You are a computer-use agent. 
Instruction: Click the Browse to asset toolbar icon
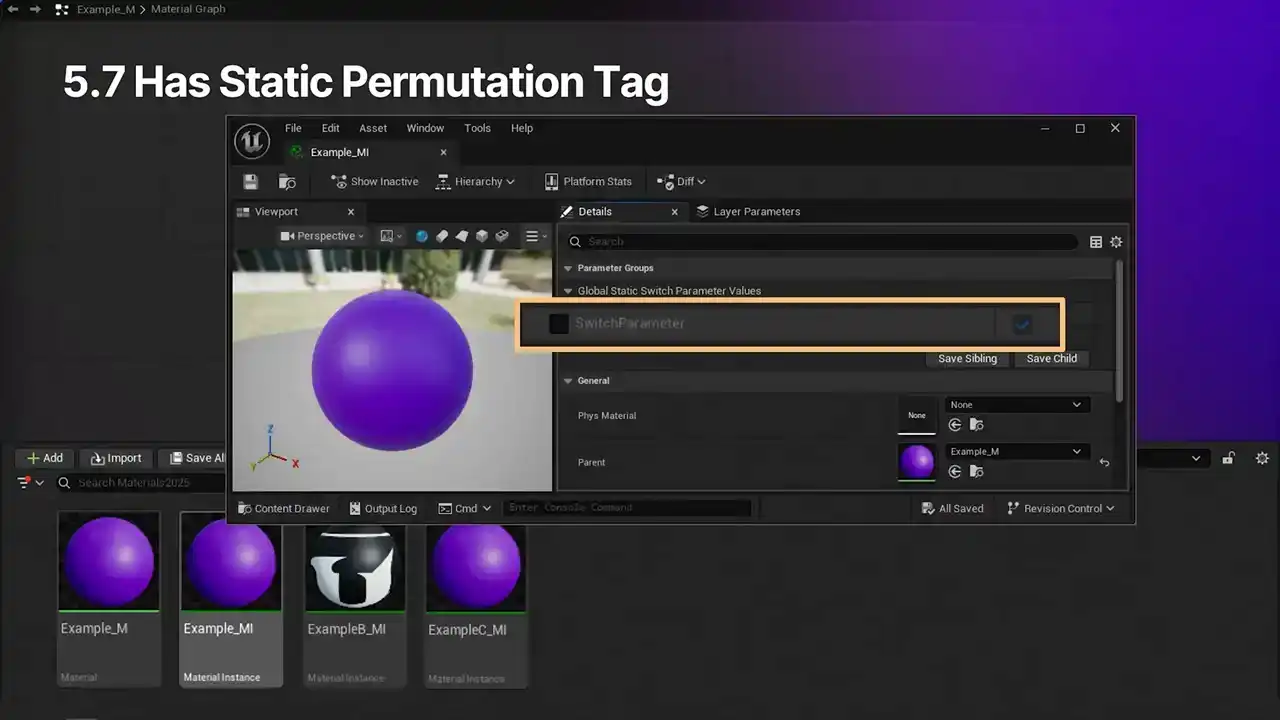287,182
